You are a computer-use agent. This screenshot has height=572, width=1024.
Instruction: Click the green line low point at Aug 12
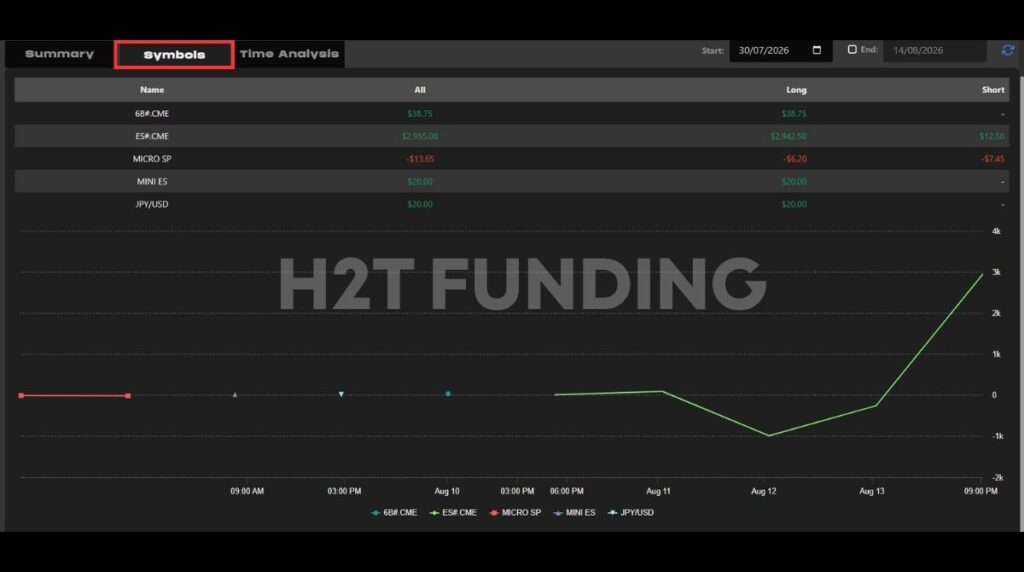pyautogui.click(x=769, y=436)
